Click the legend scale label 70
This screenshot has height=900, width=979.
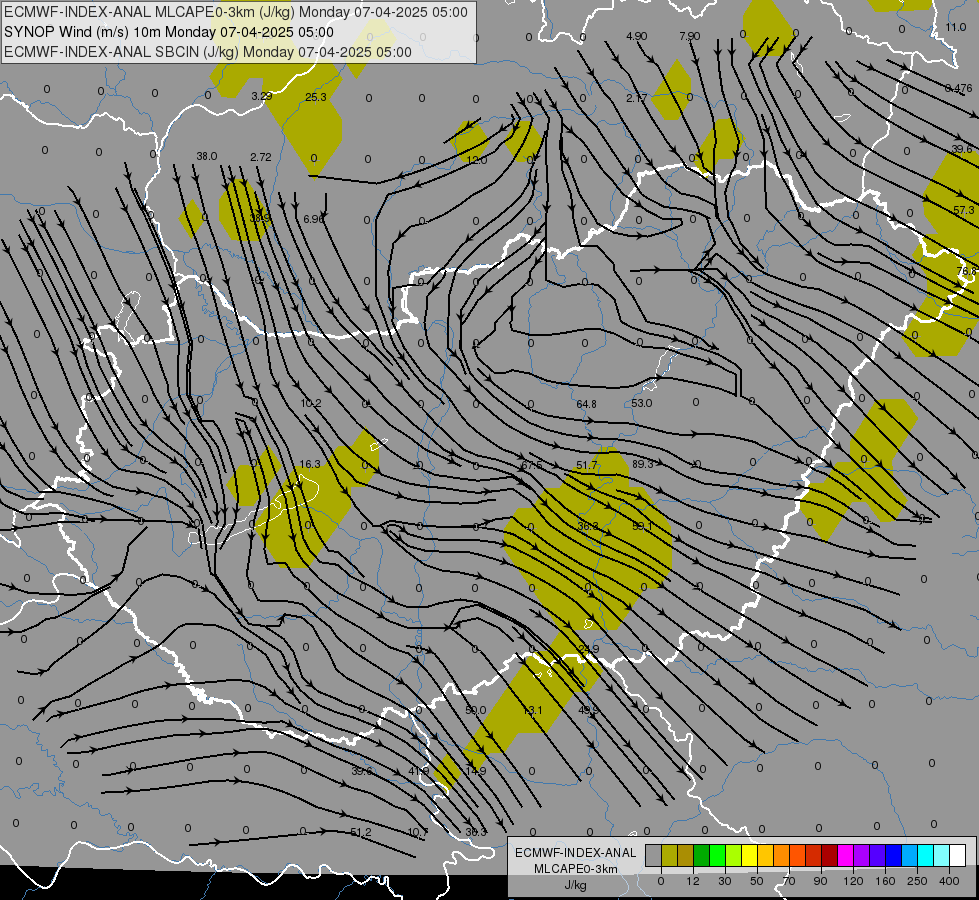click(789, 881)
